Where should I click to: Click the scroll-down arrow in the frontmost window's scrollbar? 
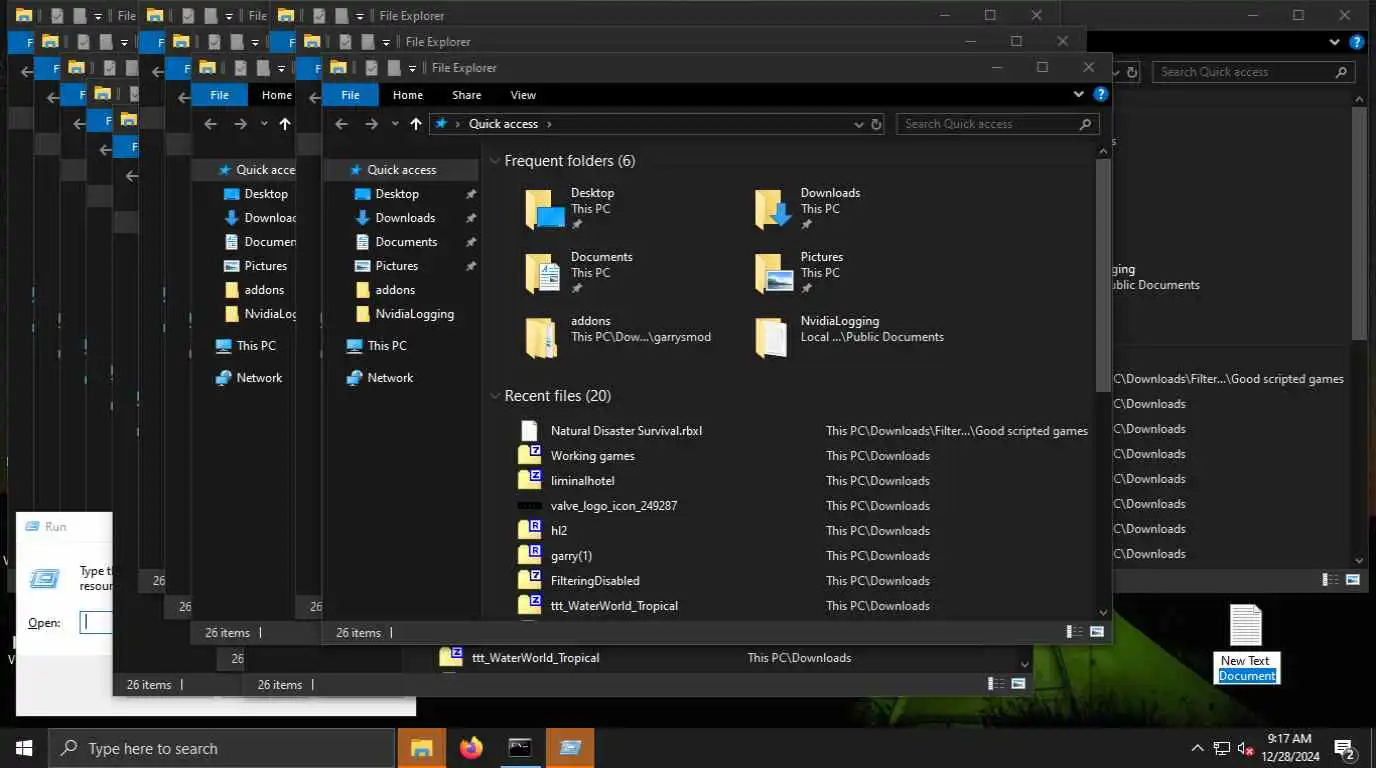pos(1103,612)
